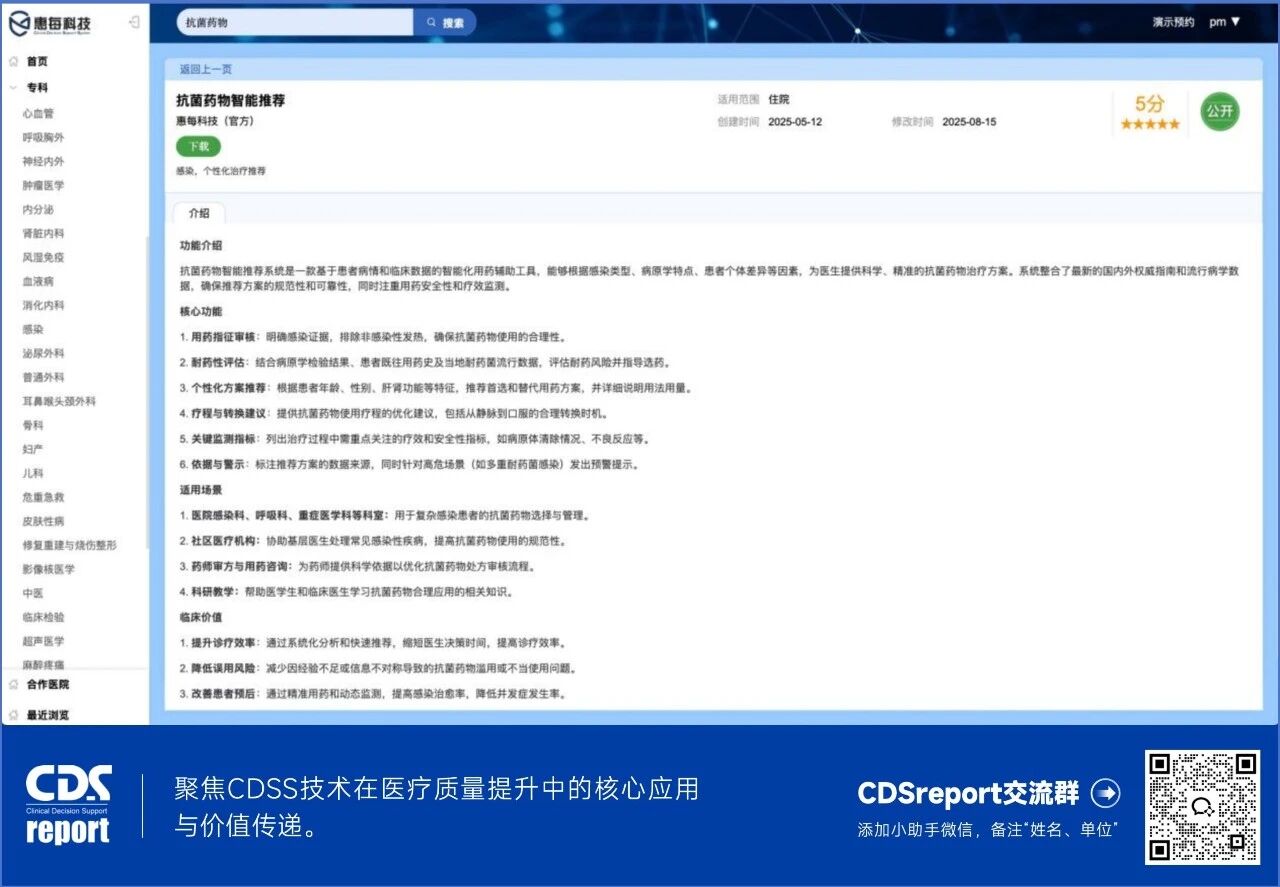Collapse the 专科 category chevron
Image resolution: width=1280 pixels, height=887 pixels.
click(x=14, y=88)
